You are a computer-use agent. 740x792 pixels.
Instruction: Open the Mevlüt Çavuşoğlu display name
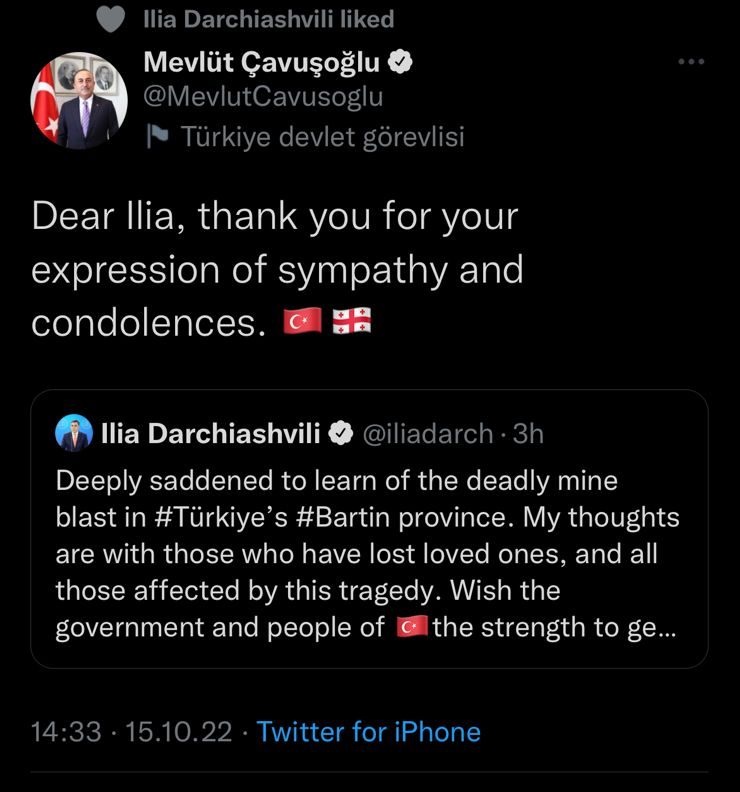point(262,62)
